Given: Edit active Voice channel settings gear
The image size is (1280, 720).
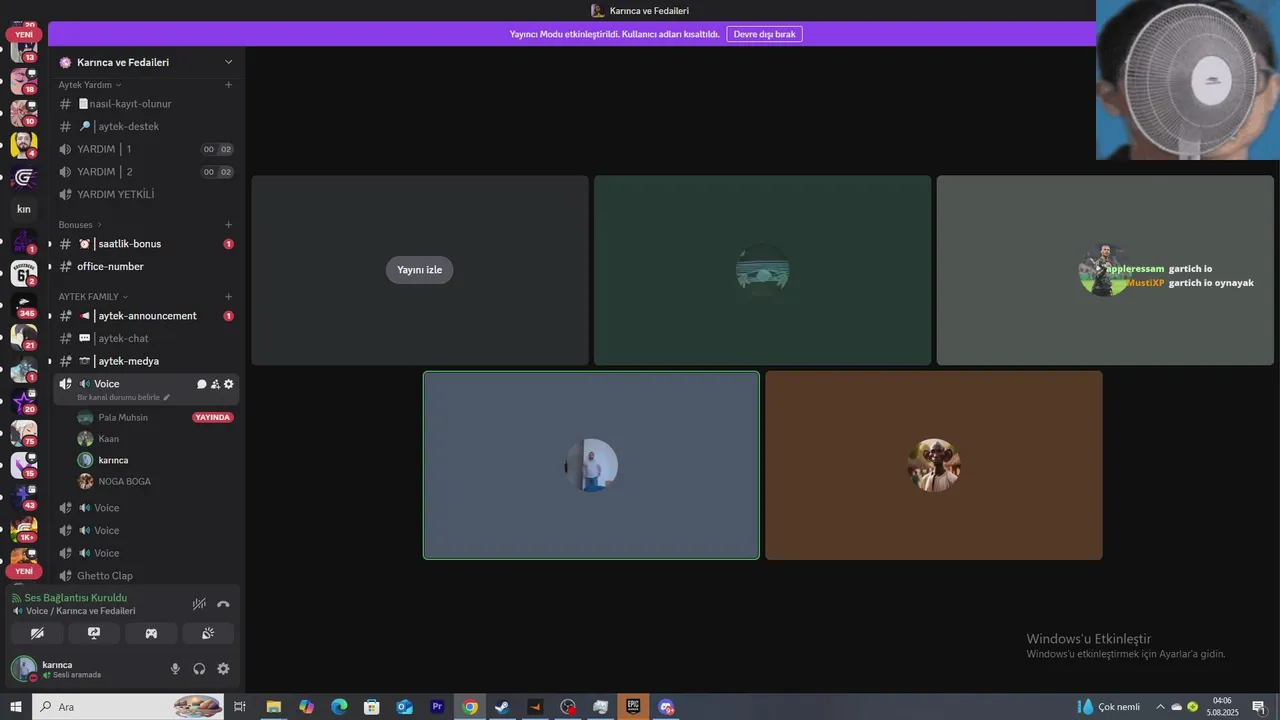Looking at the screenshot, I should point(228,384).
